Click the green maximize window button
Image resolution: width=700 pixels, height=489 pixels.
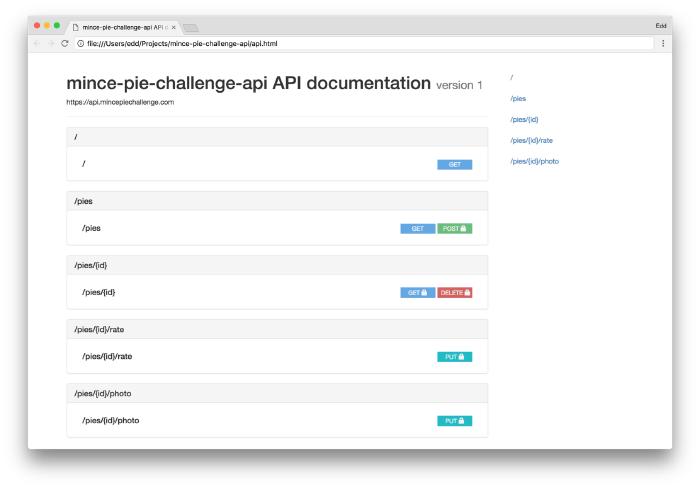click(x=57, y=25)
